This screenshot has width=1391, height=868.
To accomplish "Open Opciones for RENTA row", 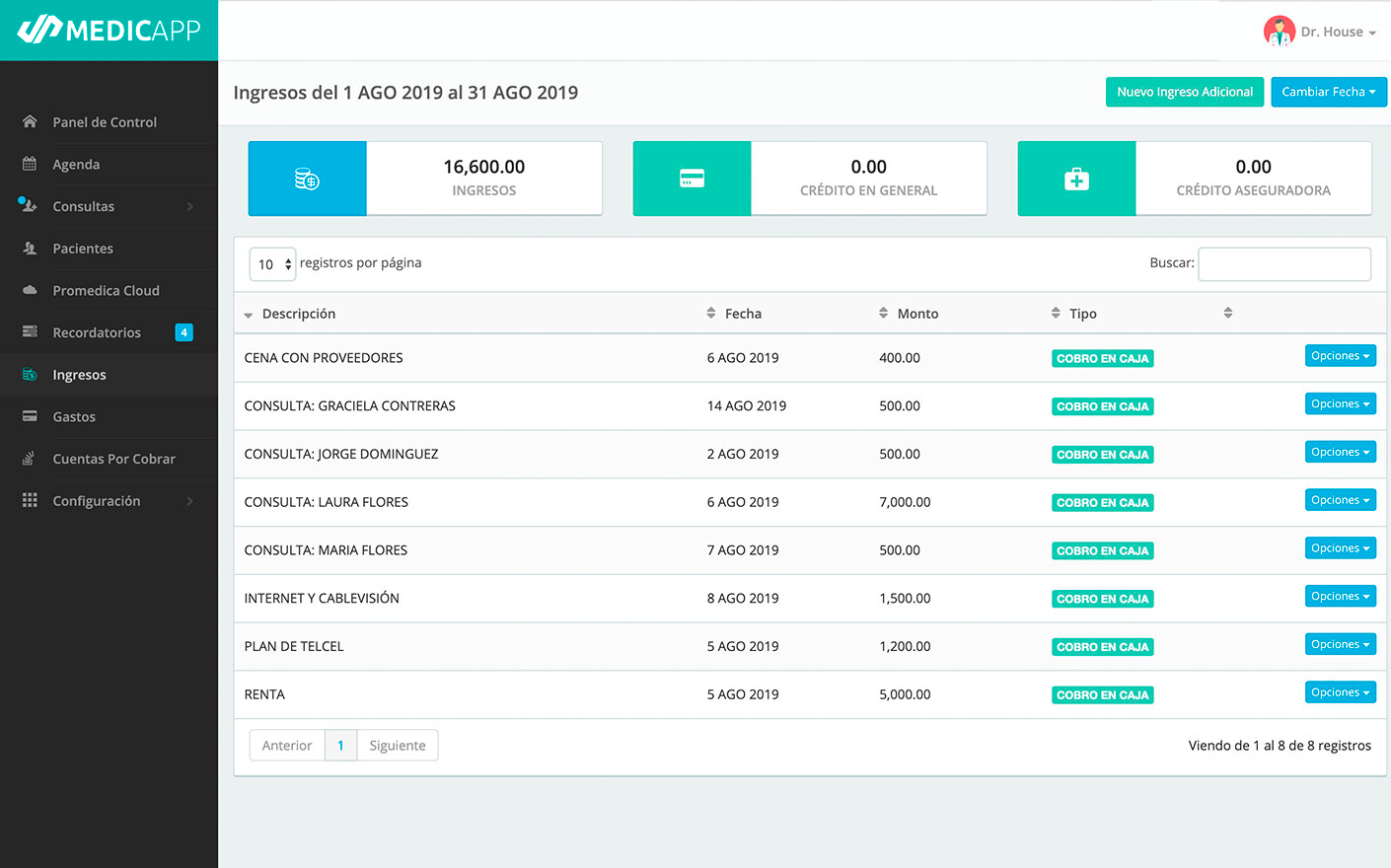I will 1340,692.
